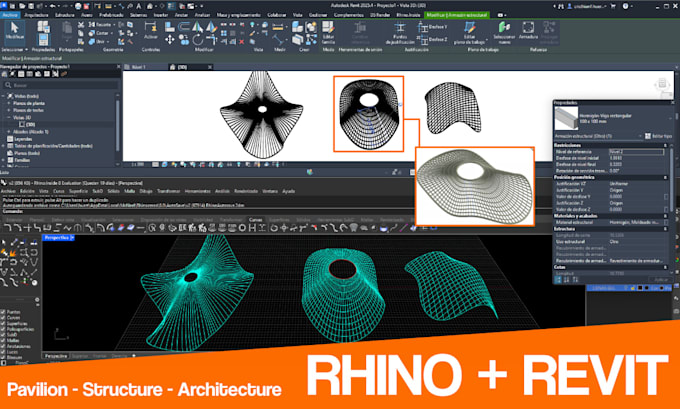Viewport: 680px width, 409px height.
Task: Toggle the Curvas filter checkbox
Action: click(3, 317)
